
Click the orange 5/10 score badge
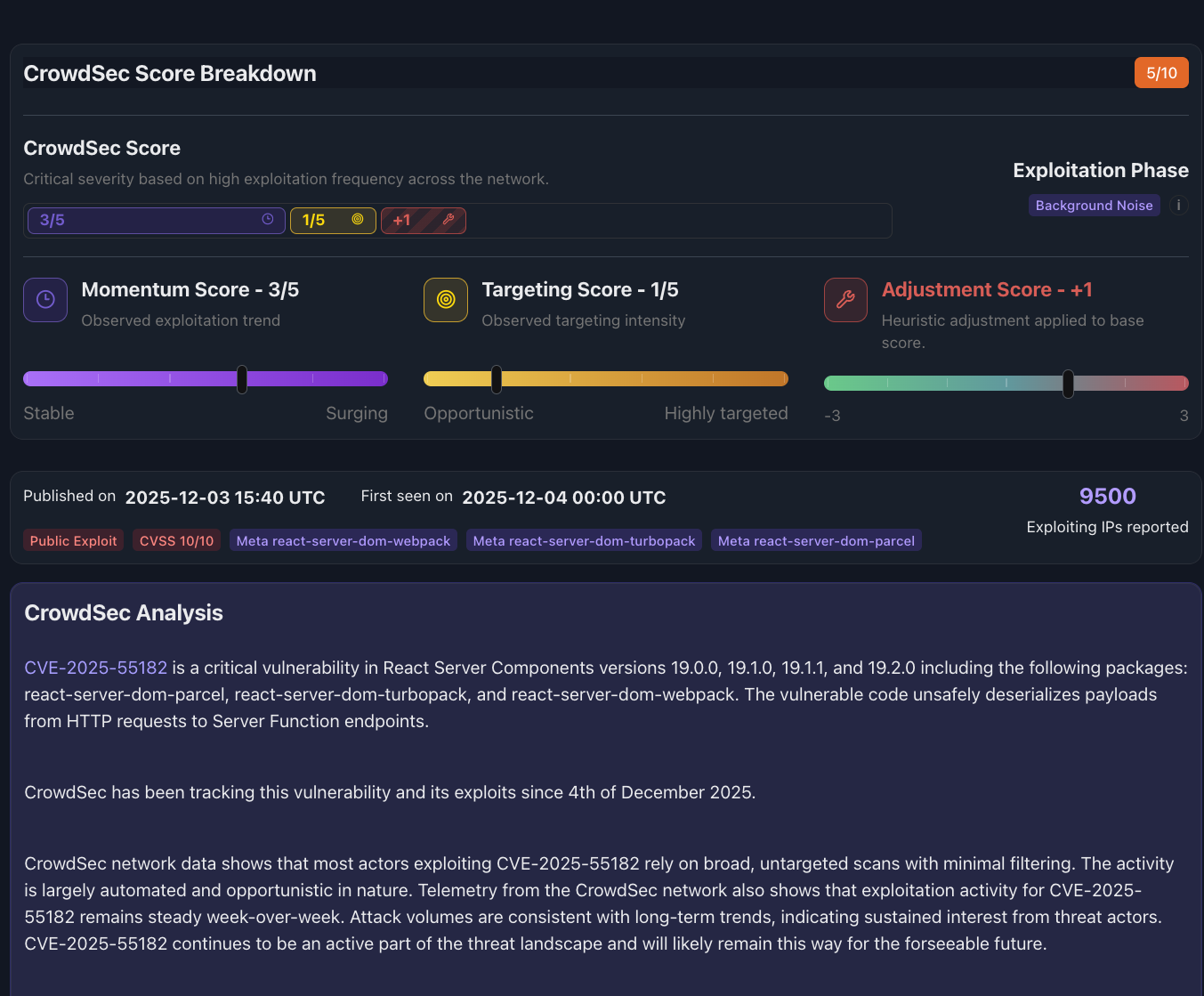click(1161, 73)
